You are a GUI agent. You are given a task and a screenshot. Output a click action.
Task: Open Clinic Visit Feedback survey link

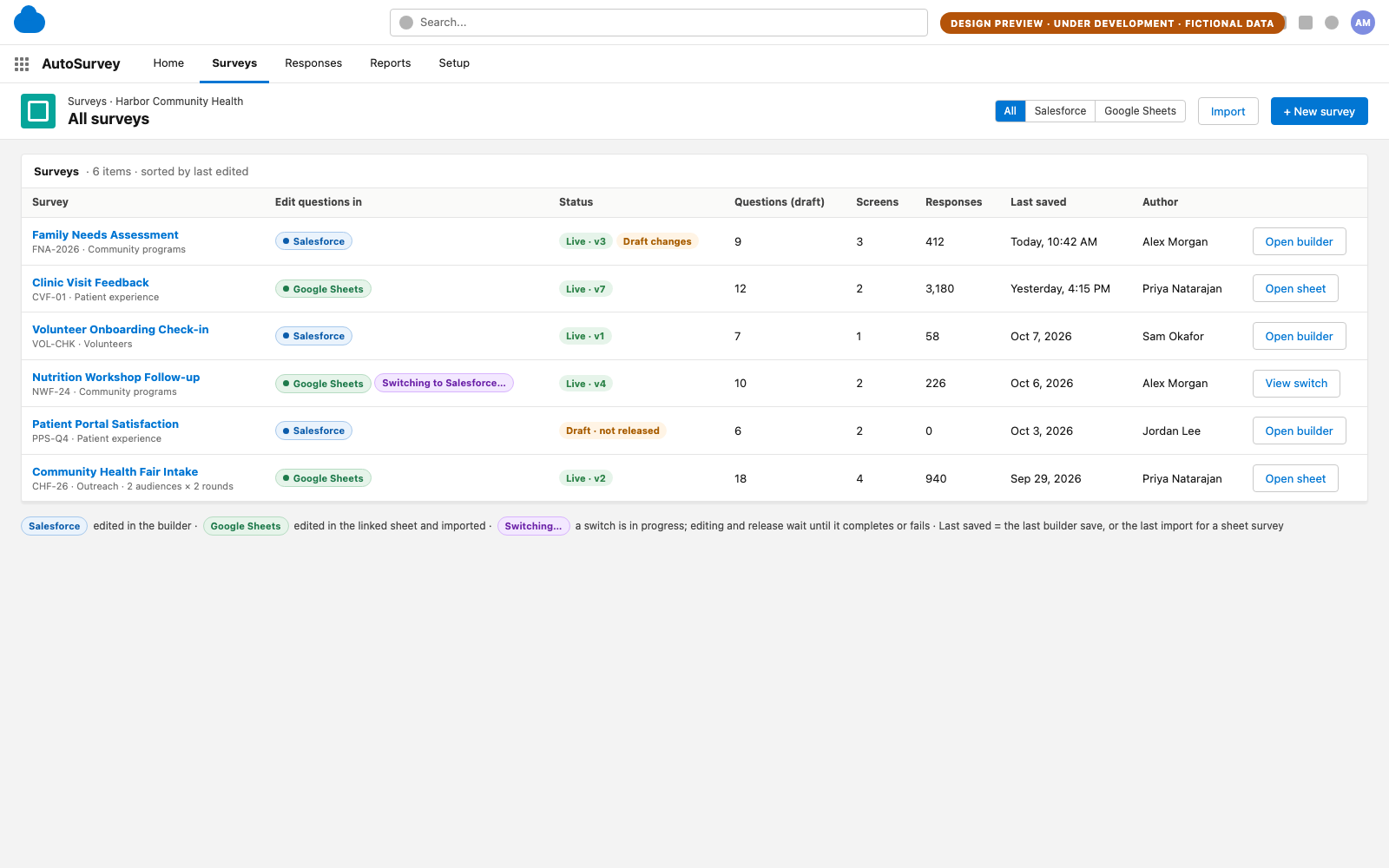pos(90,282)
